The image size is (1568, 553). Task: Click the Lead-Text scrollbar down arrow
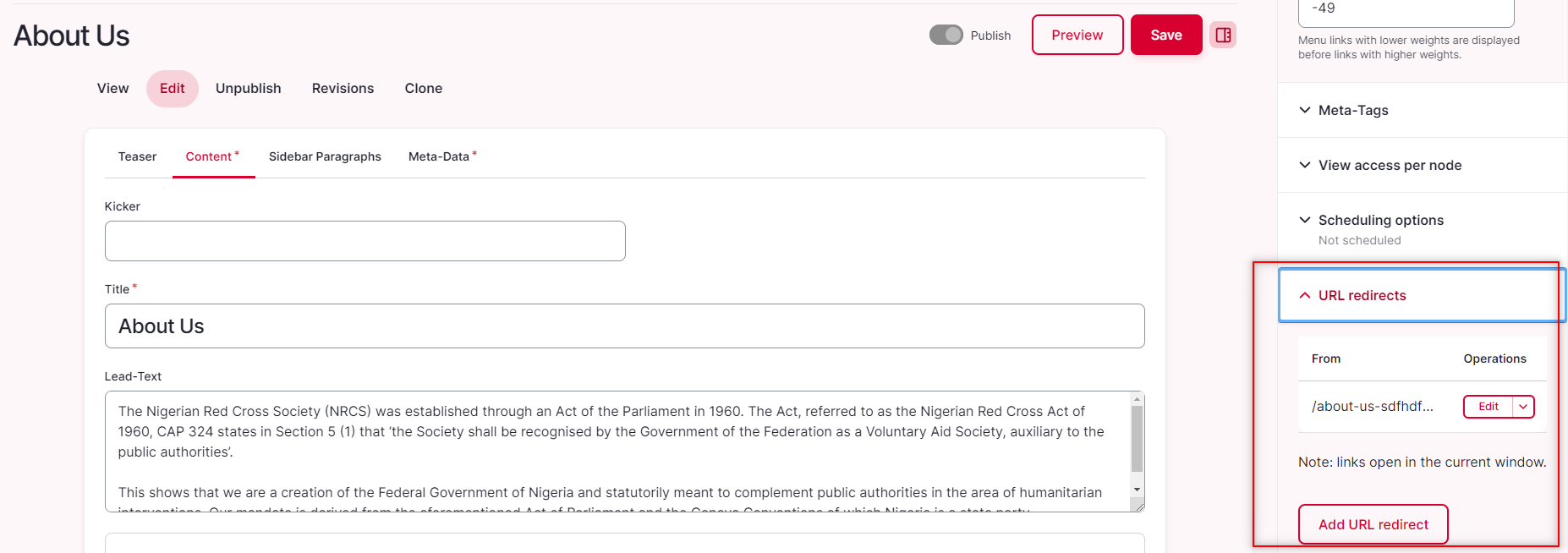tap(1137, 490)
